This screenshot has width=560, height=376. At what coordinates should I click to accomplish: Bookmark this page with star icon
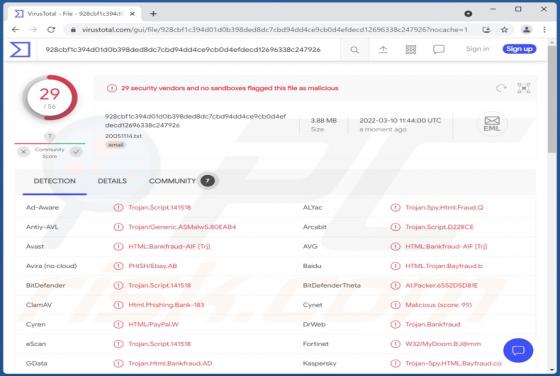[504, 30]
